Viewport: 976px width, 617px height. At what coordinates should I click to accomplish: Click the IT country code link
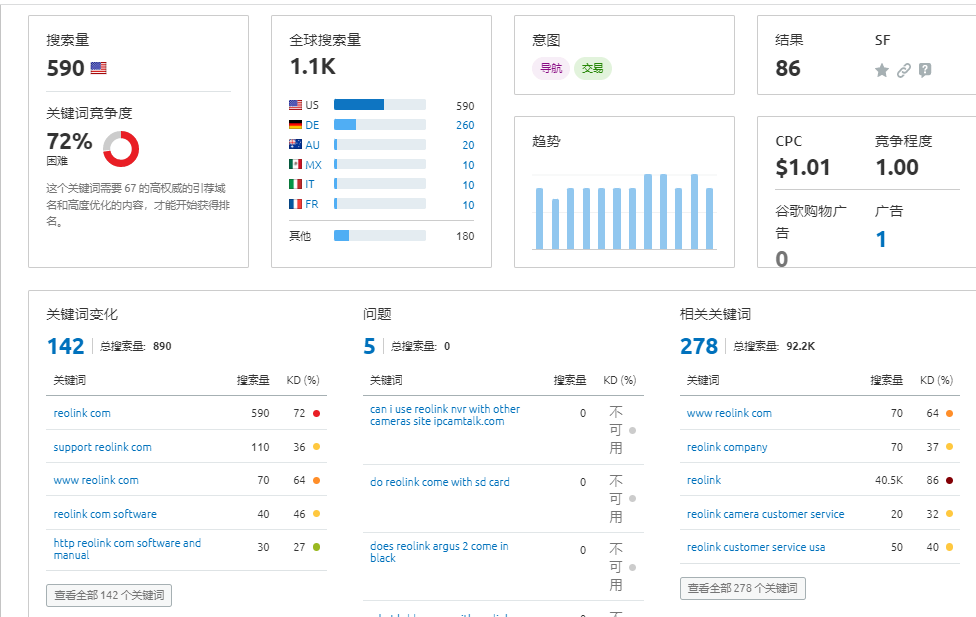click(310, 184)
